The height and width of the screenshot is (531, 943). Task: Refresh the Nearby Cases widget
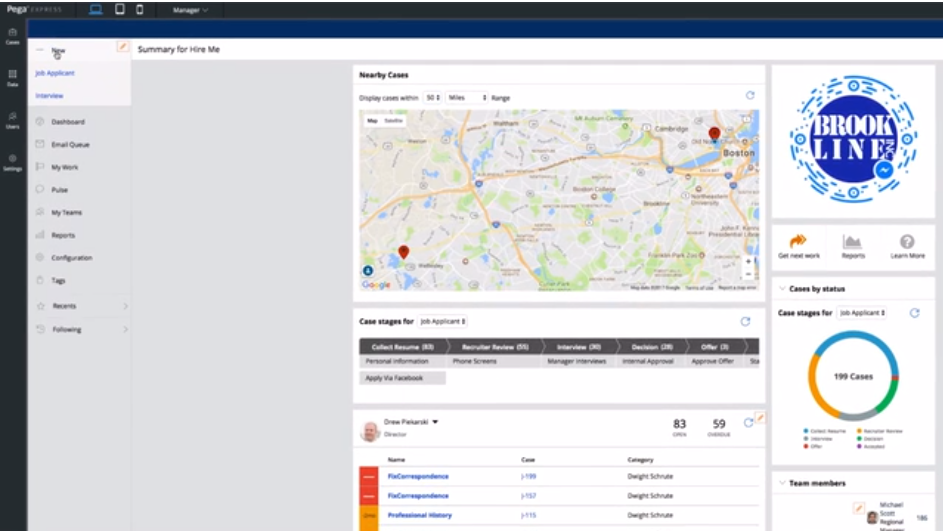tap(750, 96)
